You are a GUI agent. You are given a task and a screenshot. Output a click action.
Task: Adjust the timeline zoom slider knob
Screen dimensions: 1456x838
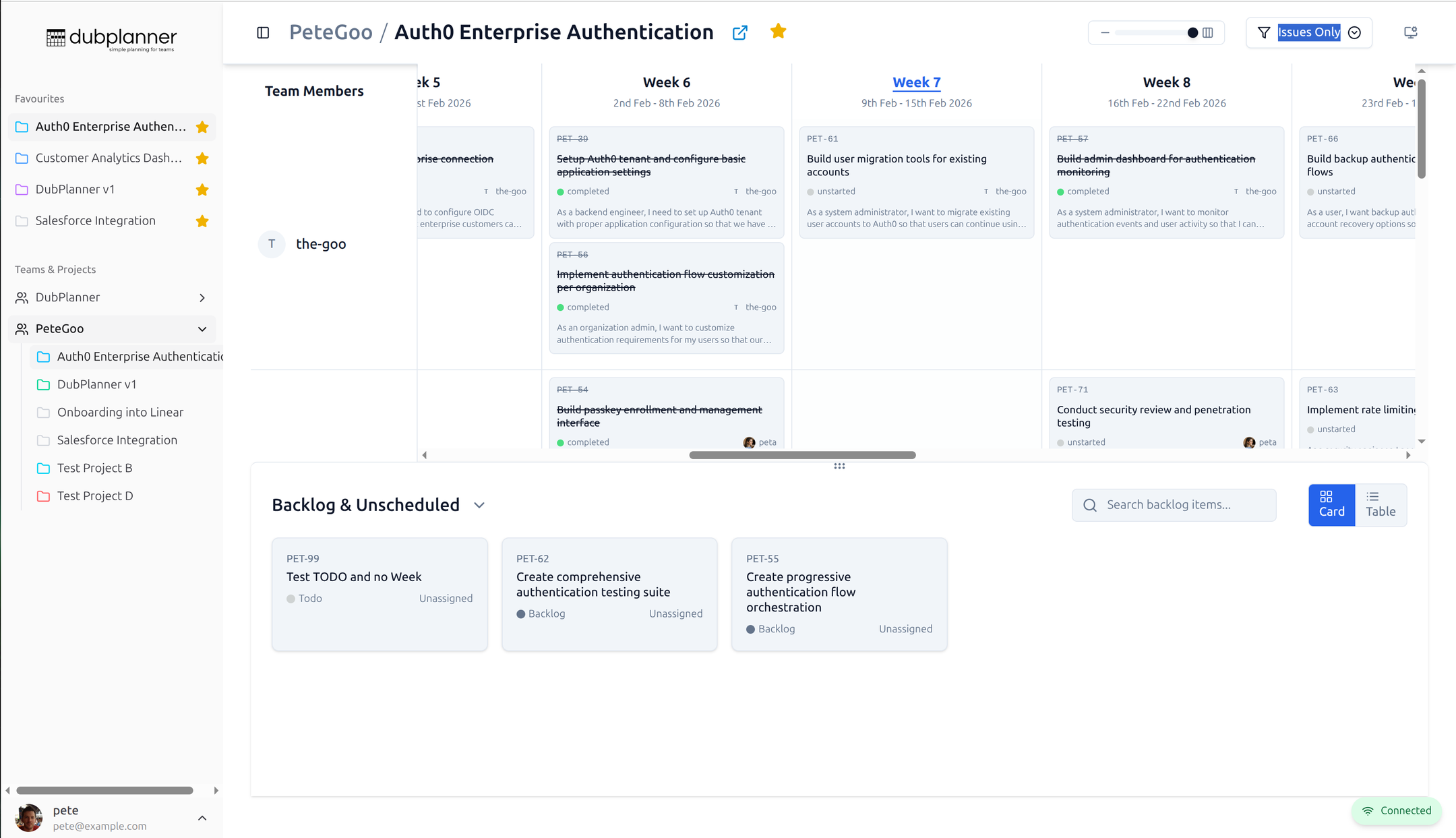tap(1192, 32)
